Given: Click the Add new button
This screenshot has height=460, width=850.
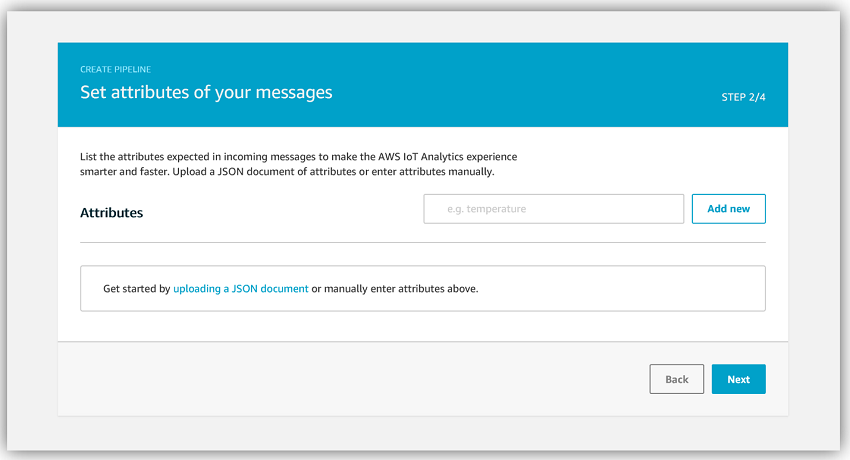Looking at the screenshot, I should pos(729,209).
